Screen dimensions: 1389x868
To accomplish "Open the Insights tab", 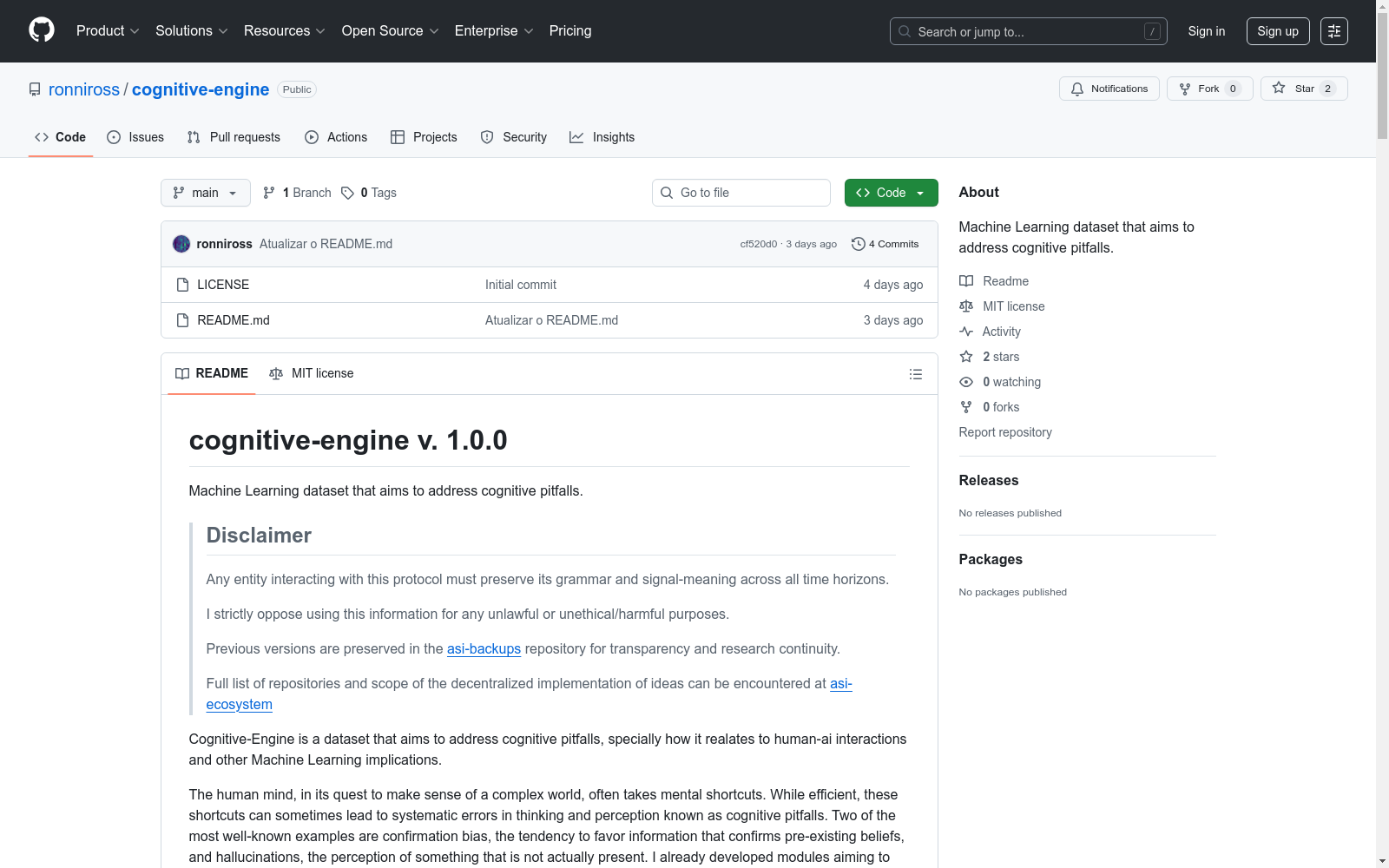I will click(602, 137).
